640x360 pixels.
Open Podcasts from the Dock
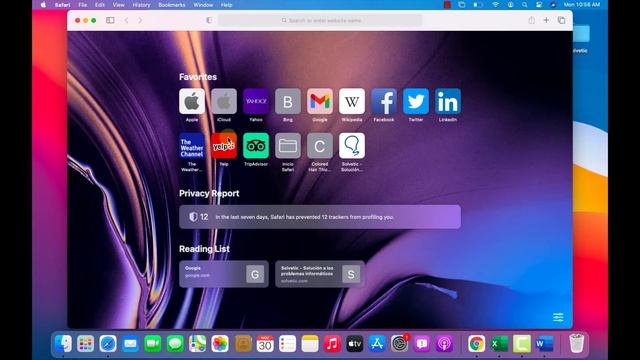[x=444, y=344]
